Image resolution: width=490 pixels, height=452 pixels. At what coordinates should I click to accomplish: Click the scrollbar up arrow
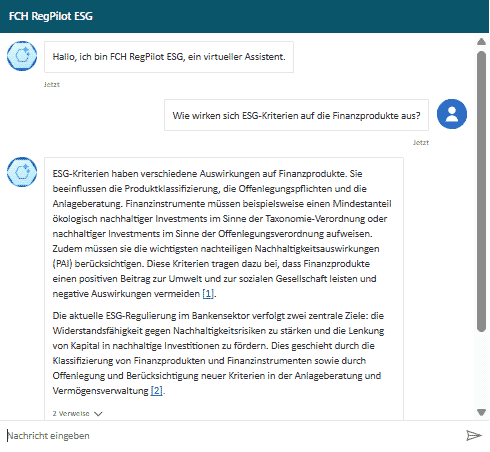[x=481, y=42]
